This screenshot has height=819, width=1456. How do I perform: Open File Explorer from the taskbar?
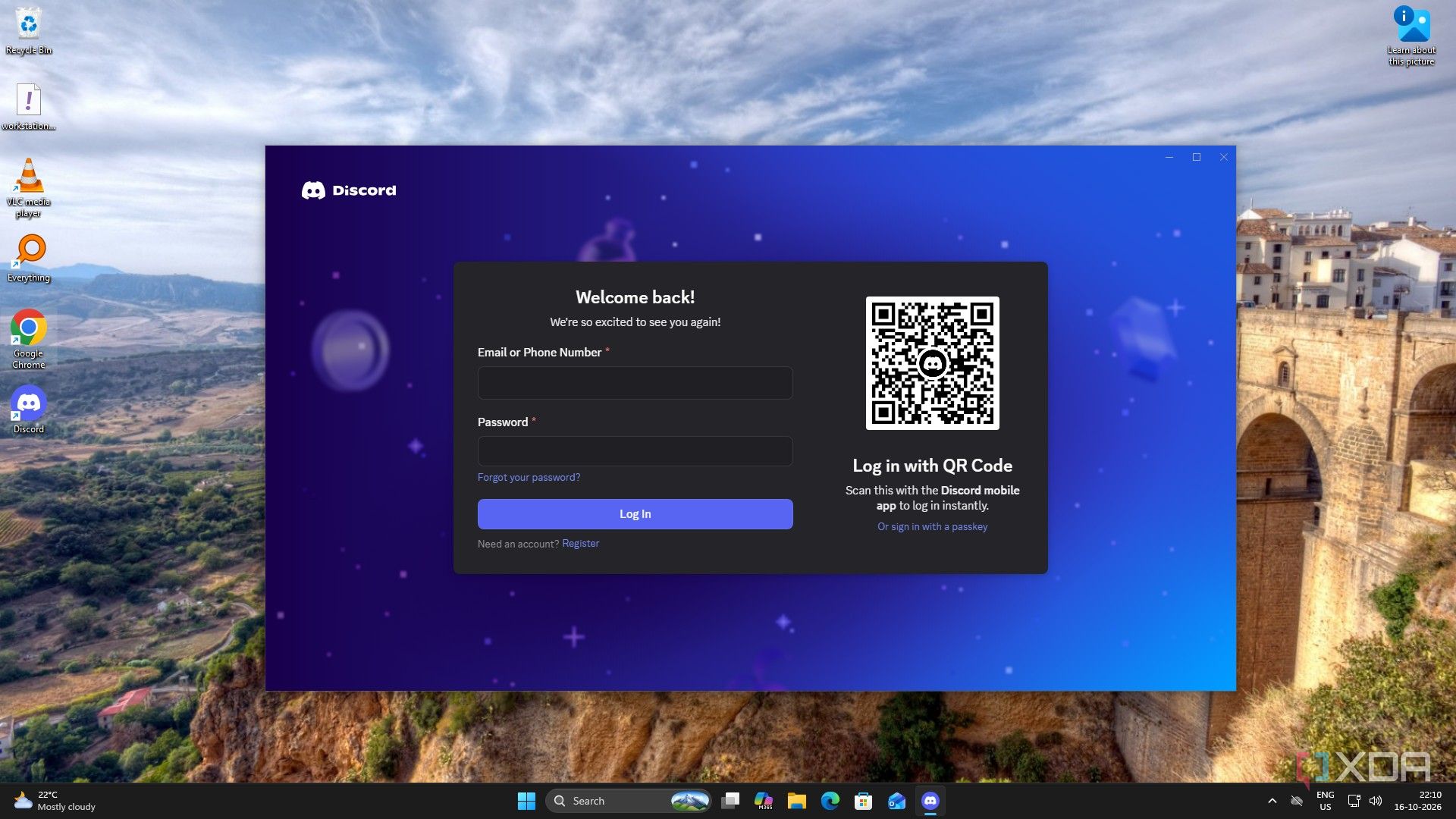coord(797,801)
